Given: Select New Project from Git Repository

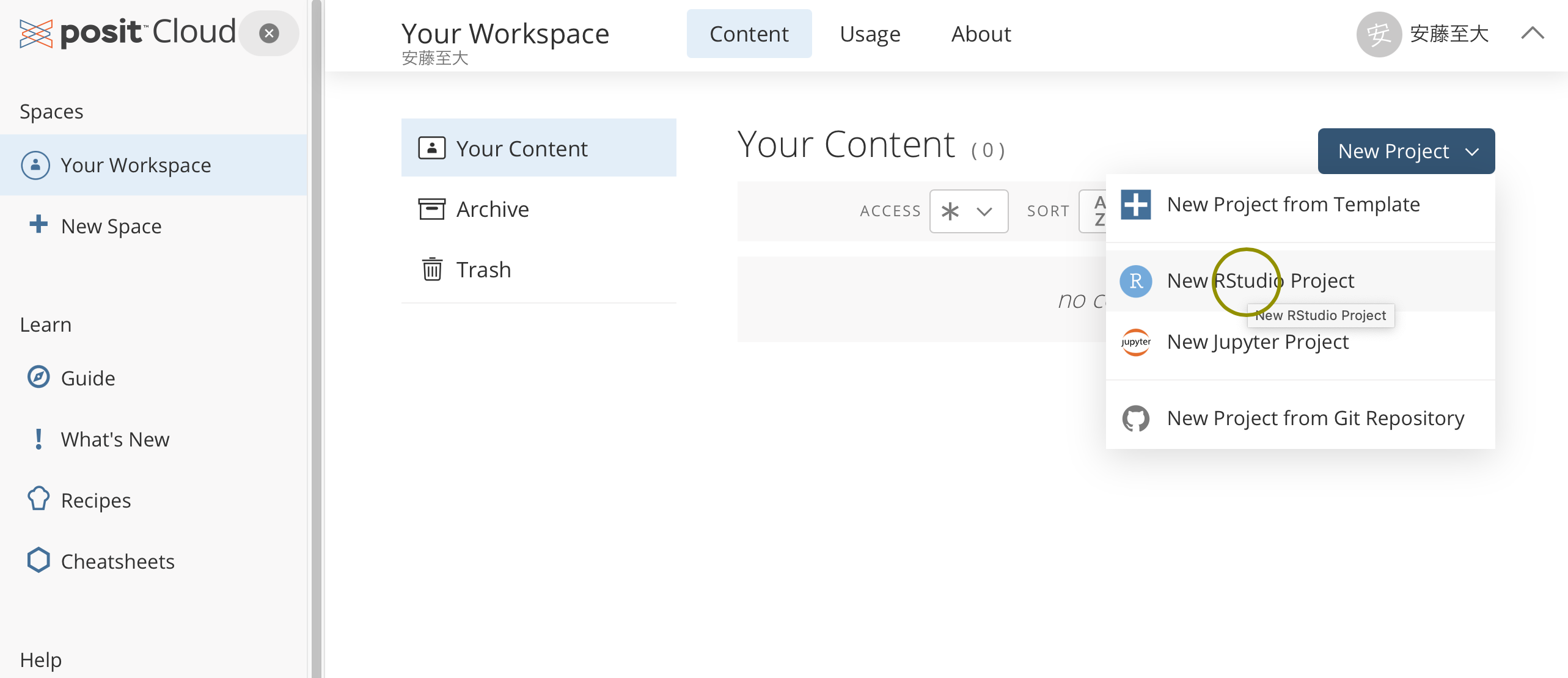Looking at the screenshot, I should click(x=1315, y=418).
